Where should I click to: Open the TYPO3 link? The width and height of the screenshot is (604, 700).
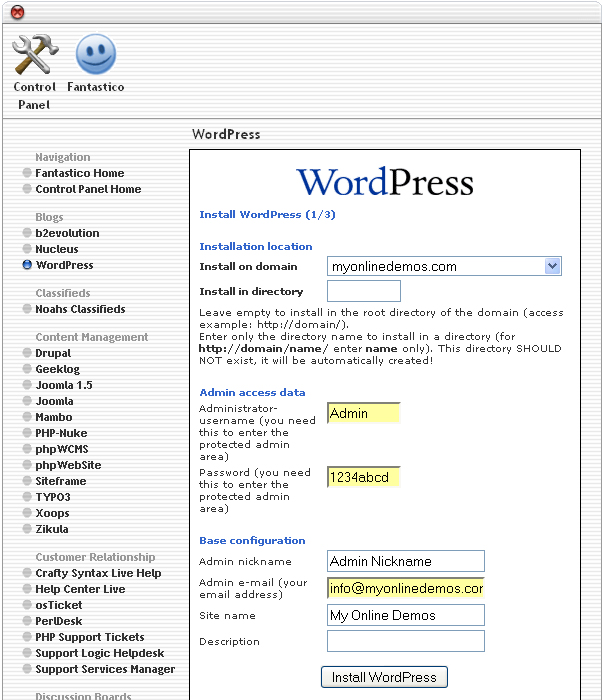(53, 497)
